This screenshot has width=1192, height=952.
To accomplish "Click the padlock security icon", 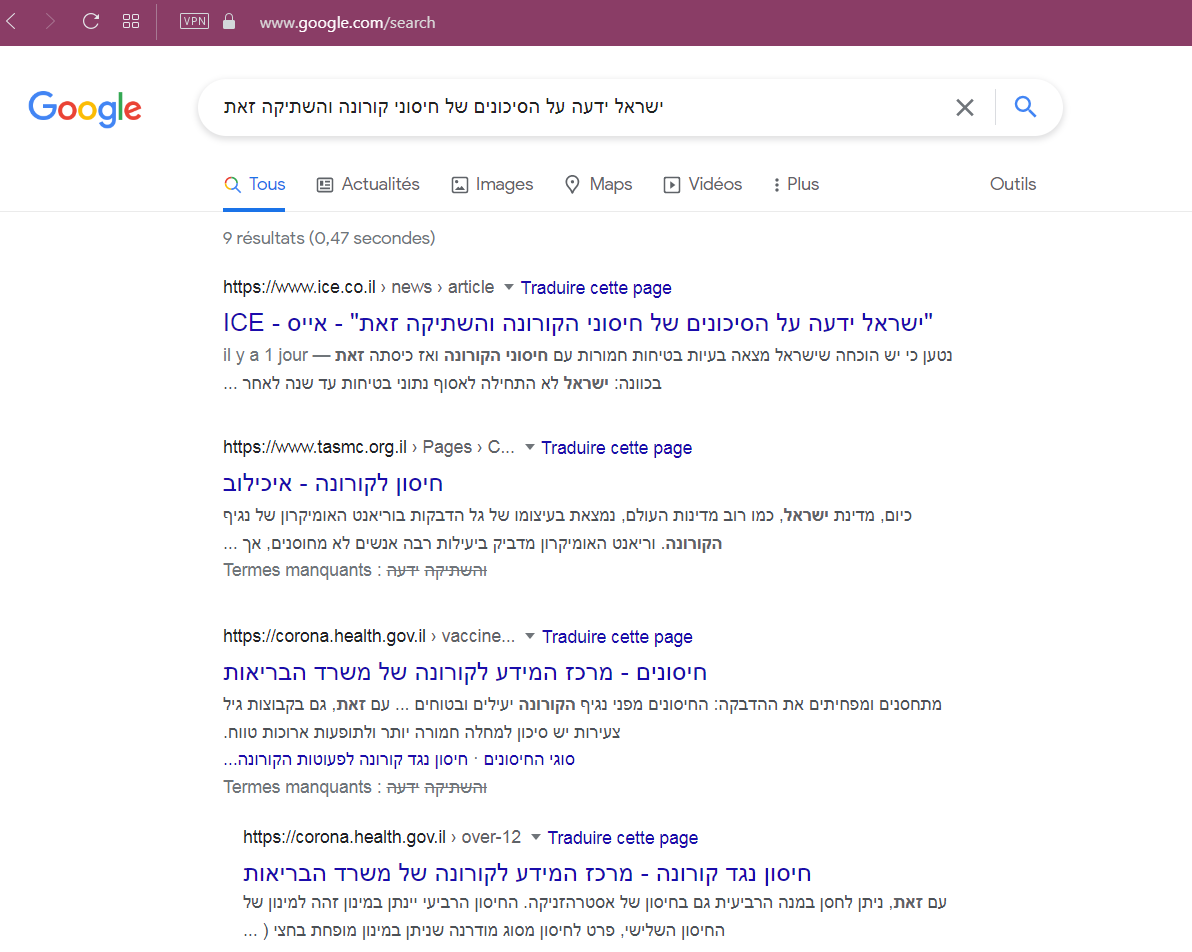I will (229, 21).
